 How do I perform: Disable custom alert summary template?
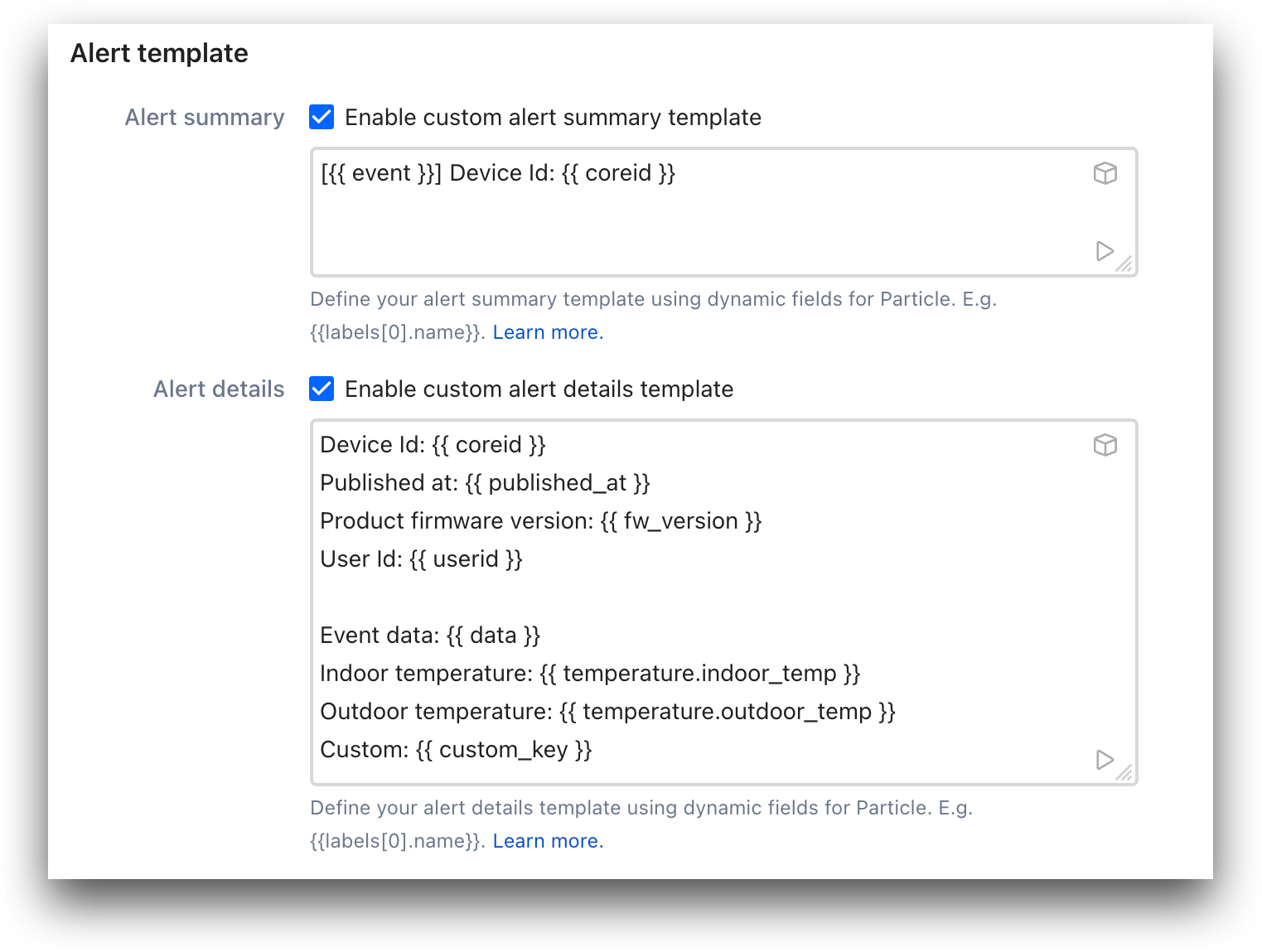pyautogui.click(x=322, y=118)
